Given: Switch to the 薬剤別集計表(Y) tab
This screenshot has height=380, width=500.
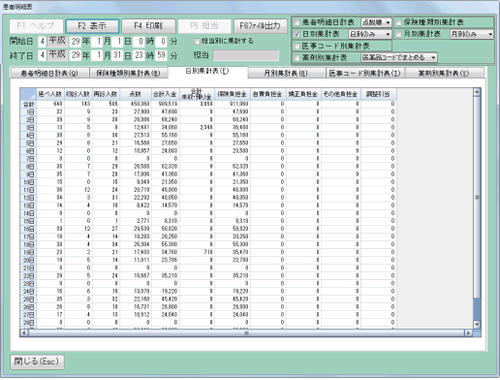Looking at the screenshot, I should pyautogui.click(x=444, y=73).
